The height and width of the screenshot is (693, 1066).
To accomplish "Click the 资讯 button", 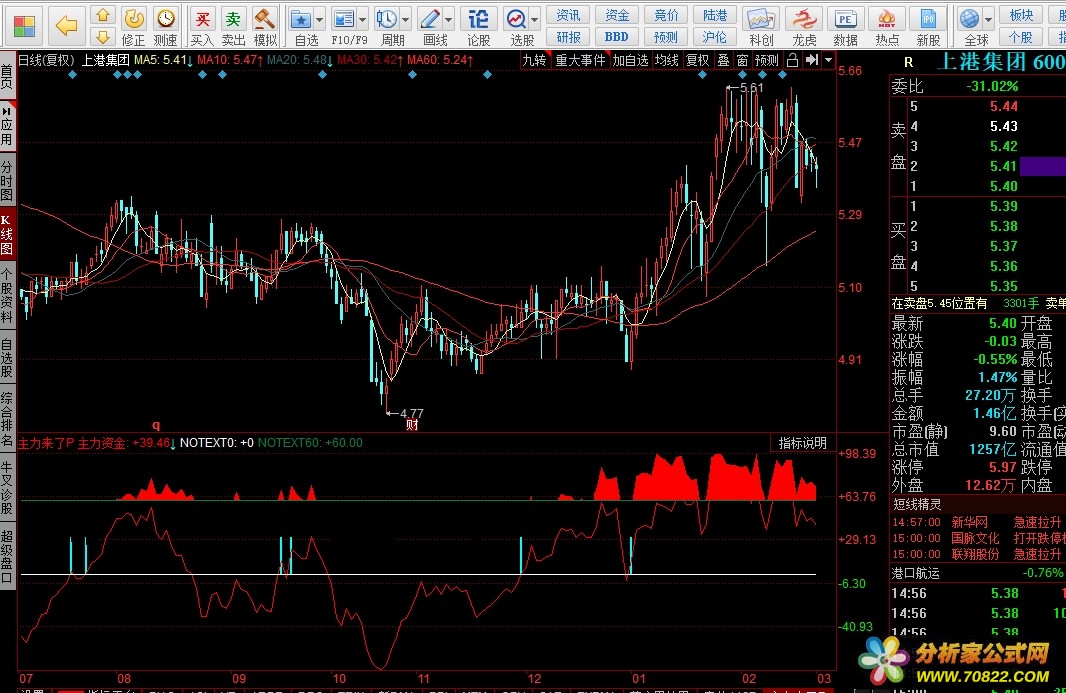I will point(568,15).
